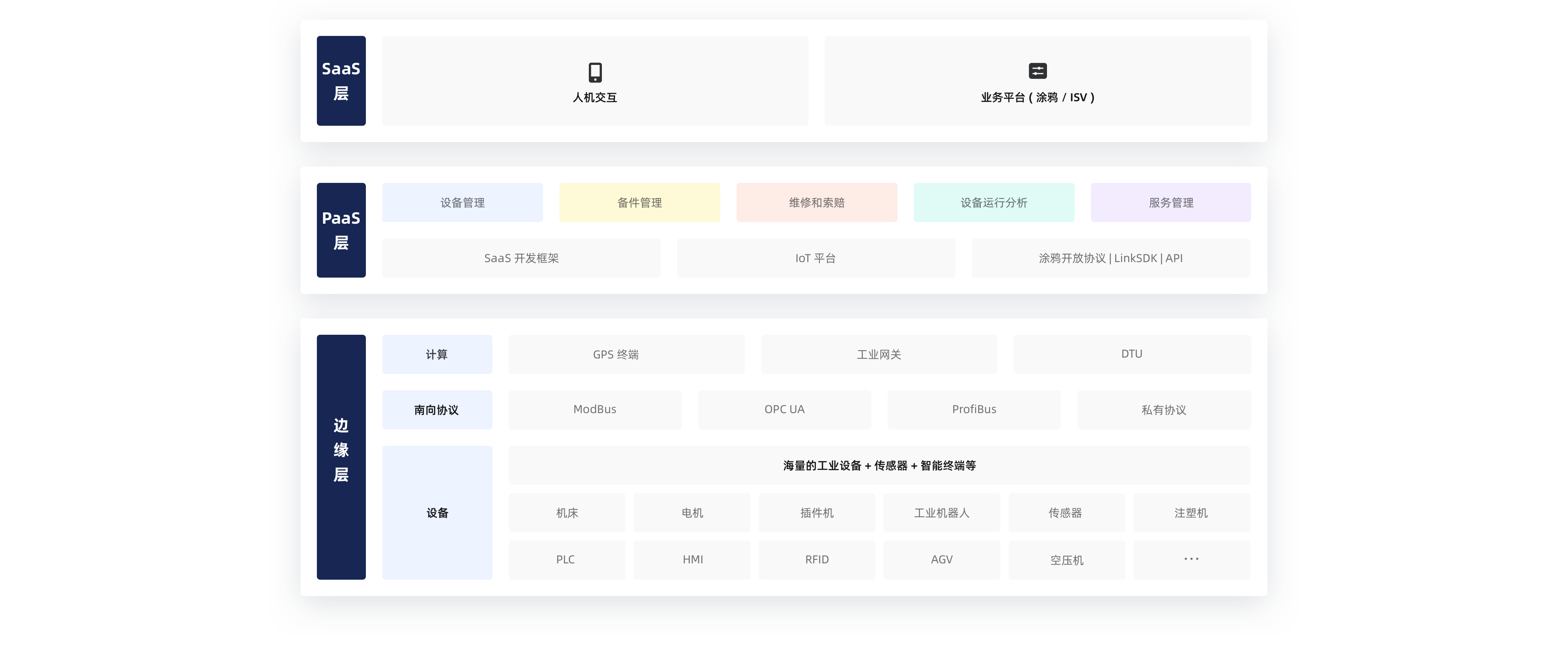
Task: Click the SaaS 层 dark blue label
Action: point(341,81)
